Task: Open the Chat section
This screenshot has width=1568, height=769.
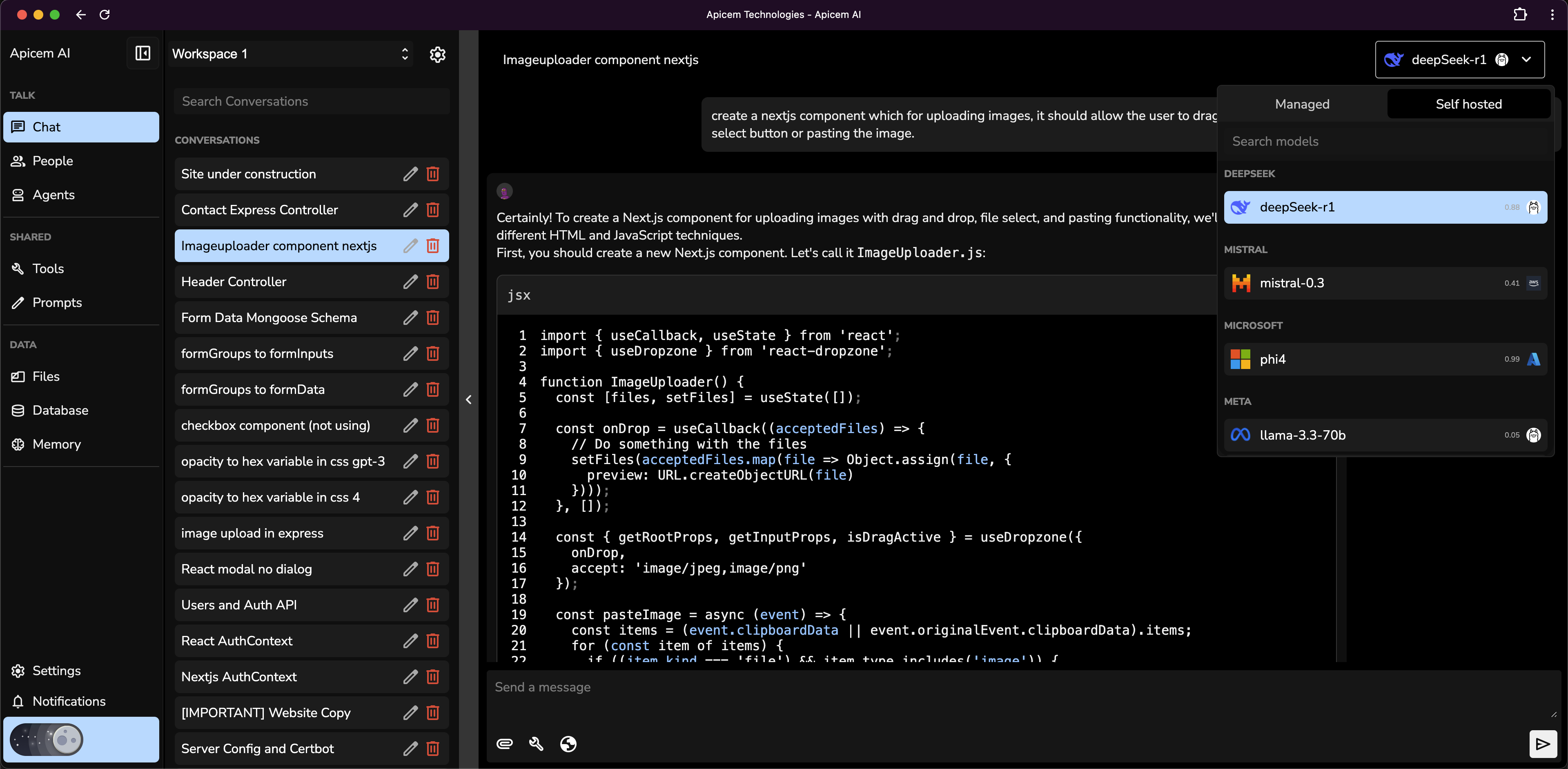Action: (x=81, y=127)
